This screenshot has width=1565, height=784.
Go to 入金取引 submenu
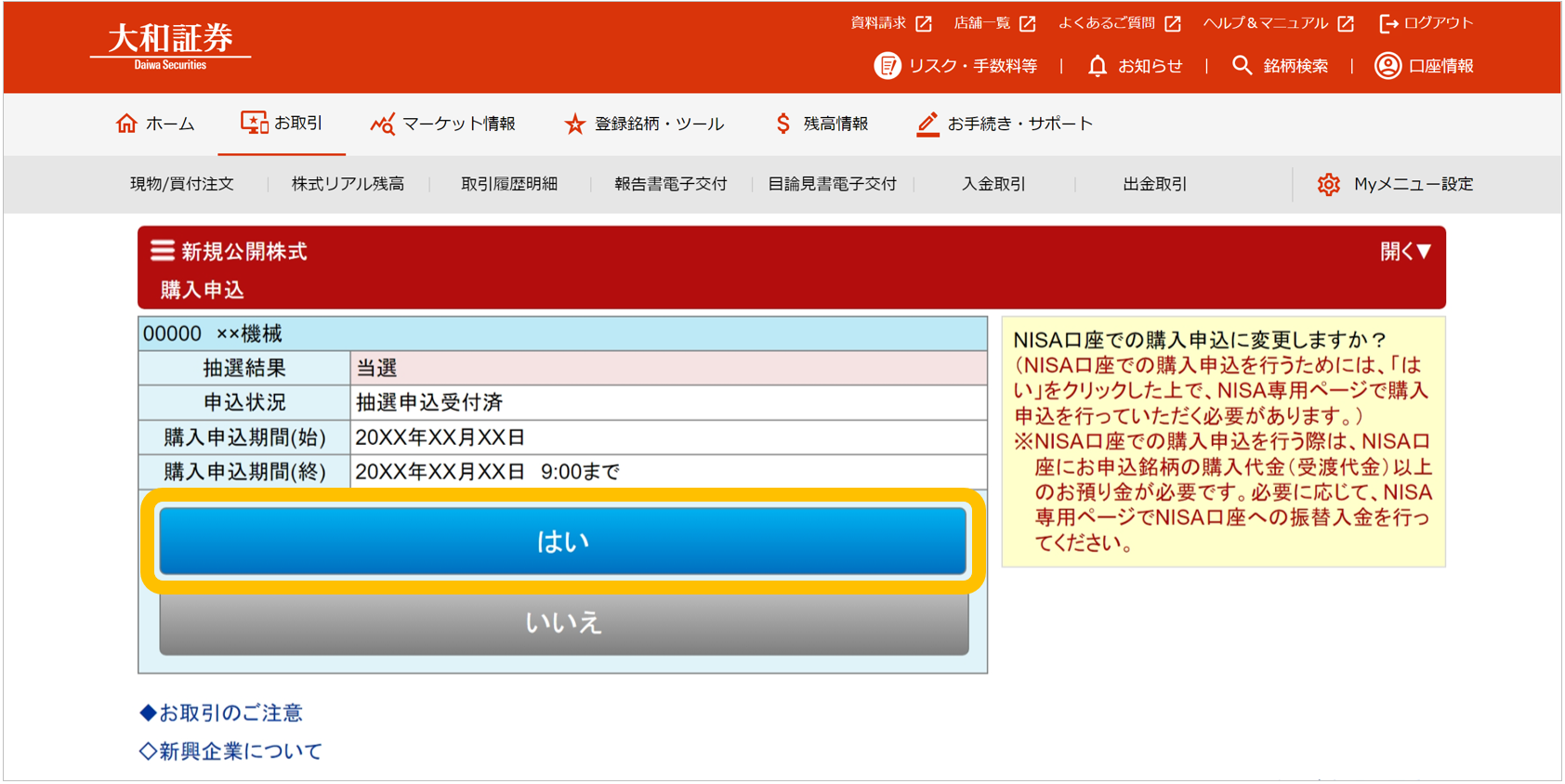993,185
